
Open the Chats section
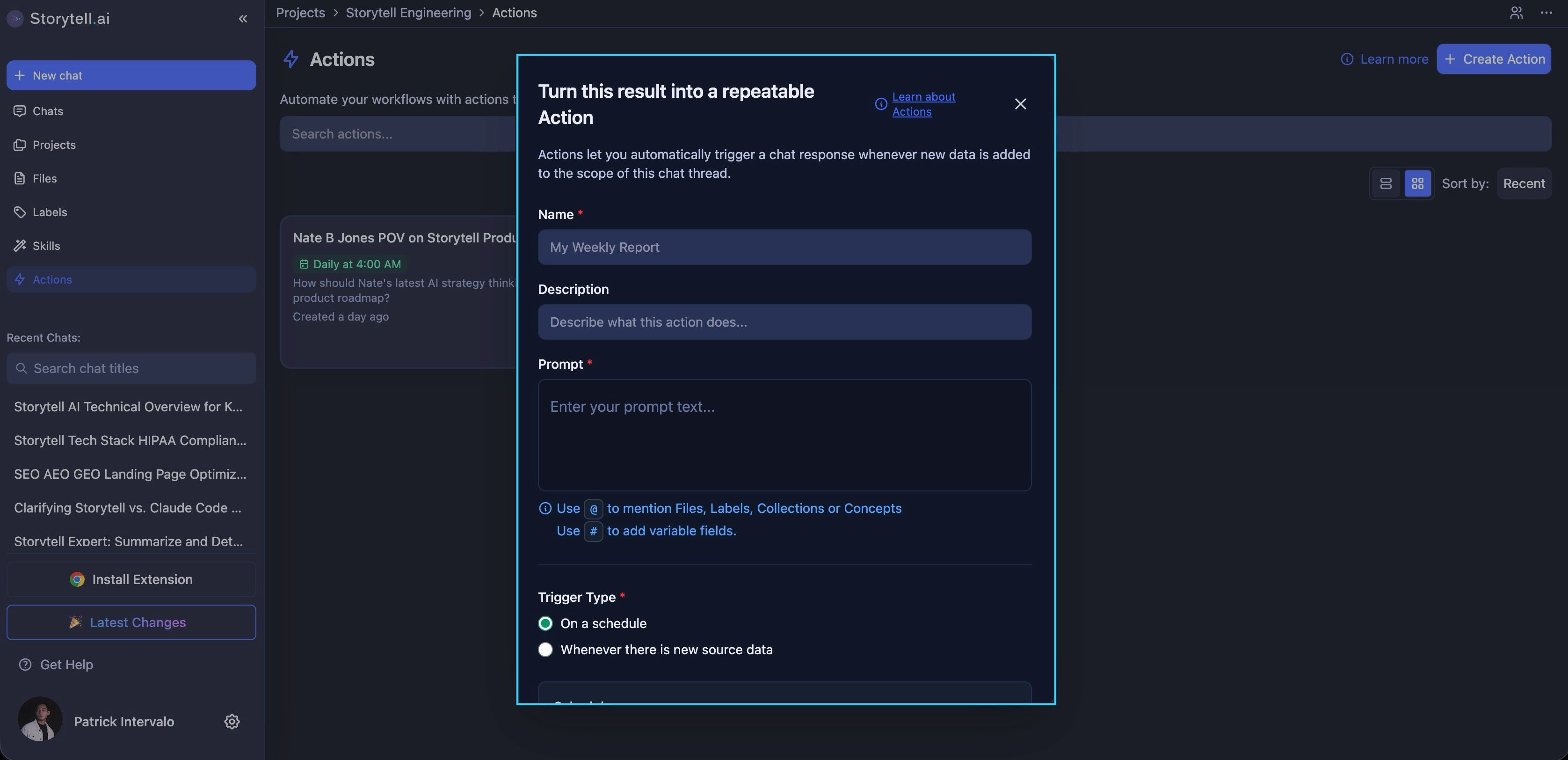(131, 111)
